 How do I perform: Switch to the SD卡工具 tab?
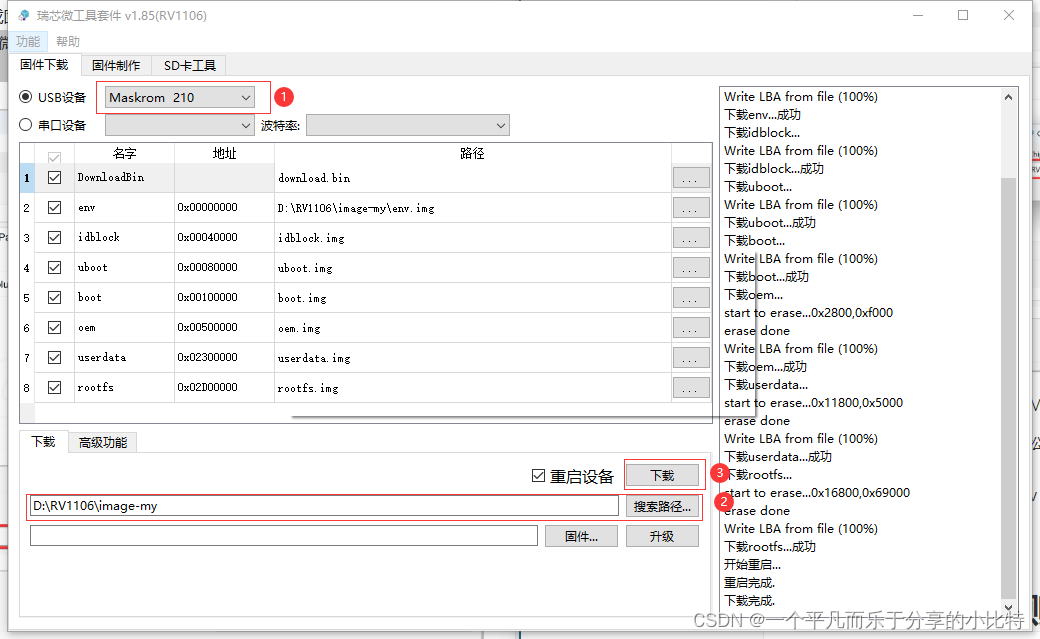[190, 65]
